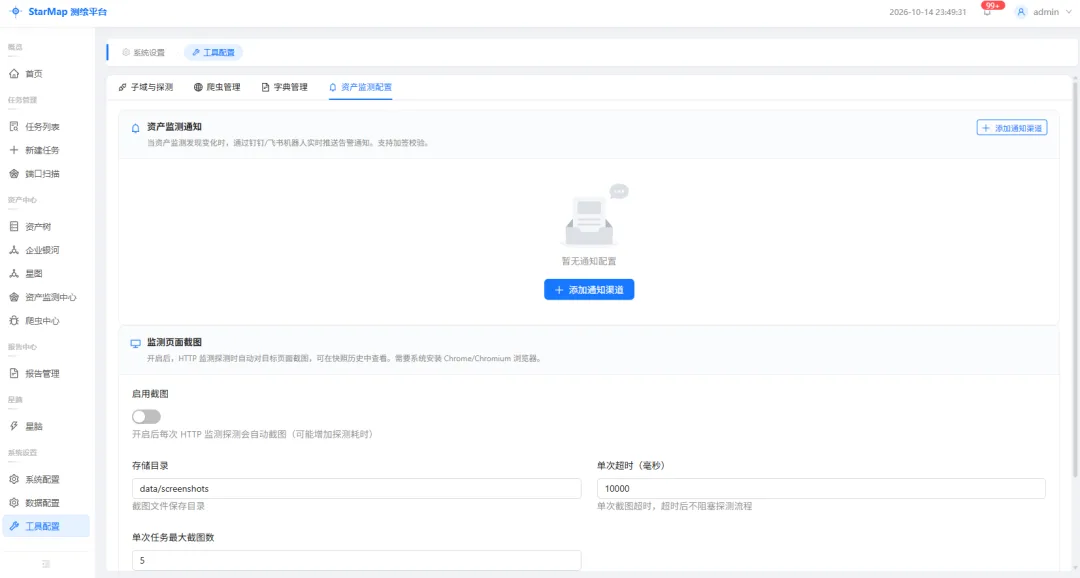Switch to the 子域与探测 tab

[x=146, y=87]
